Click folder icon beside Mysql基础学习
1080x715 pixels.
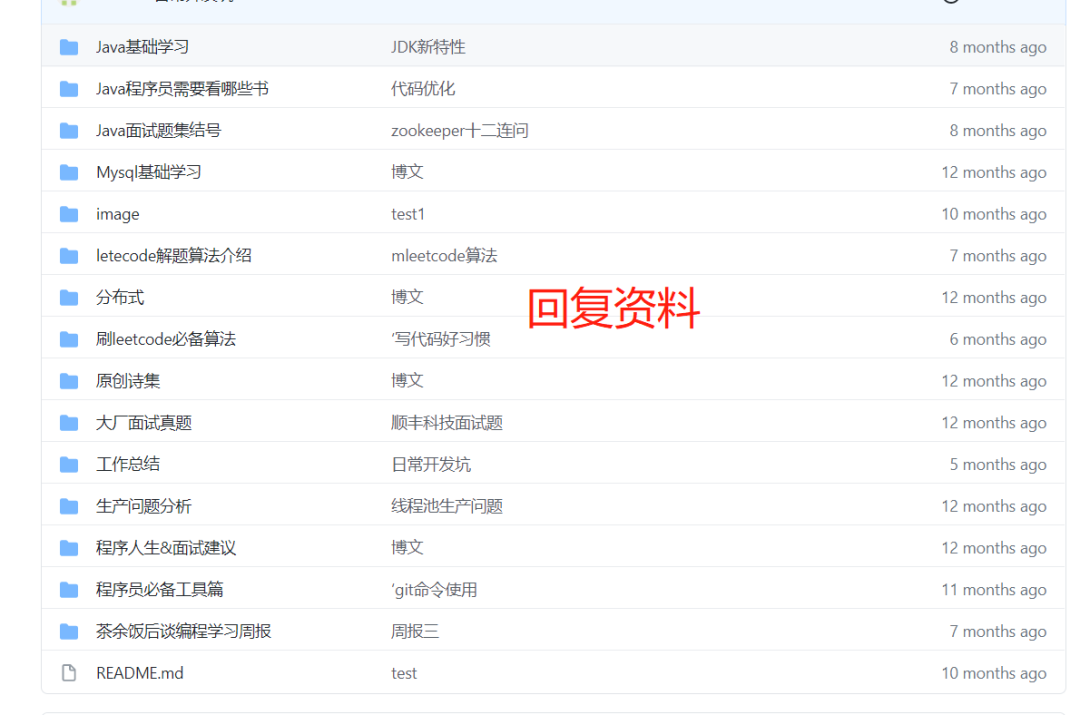69,172
